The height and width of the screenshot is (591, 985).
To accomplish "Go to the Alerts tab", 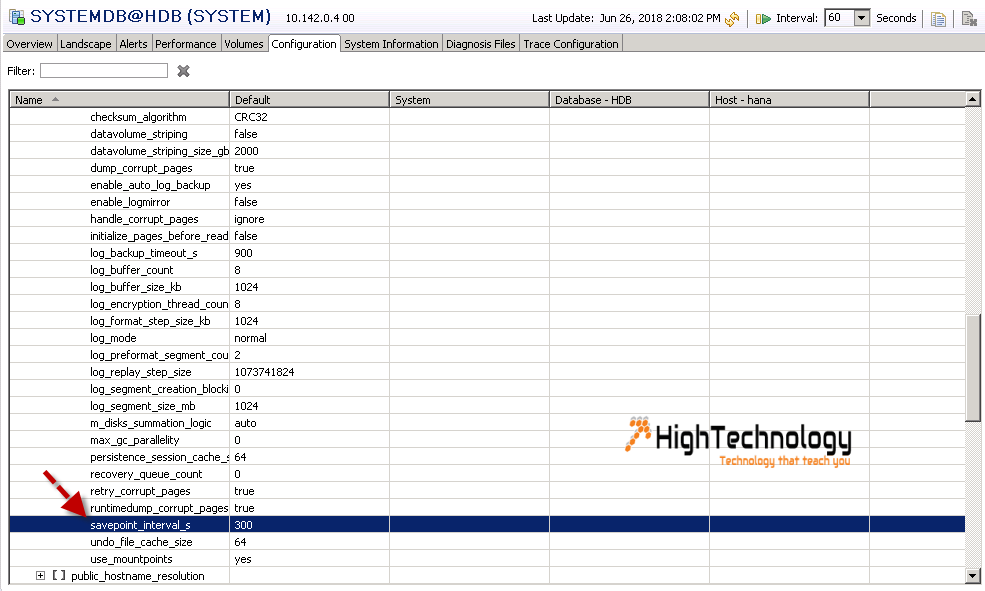I will 133,44.
